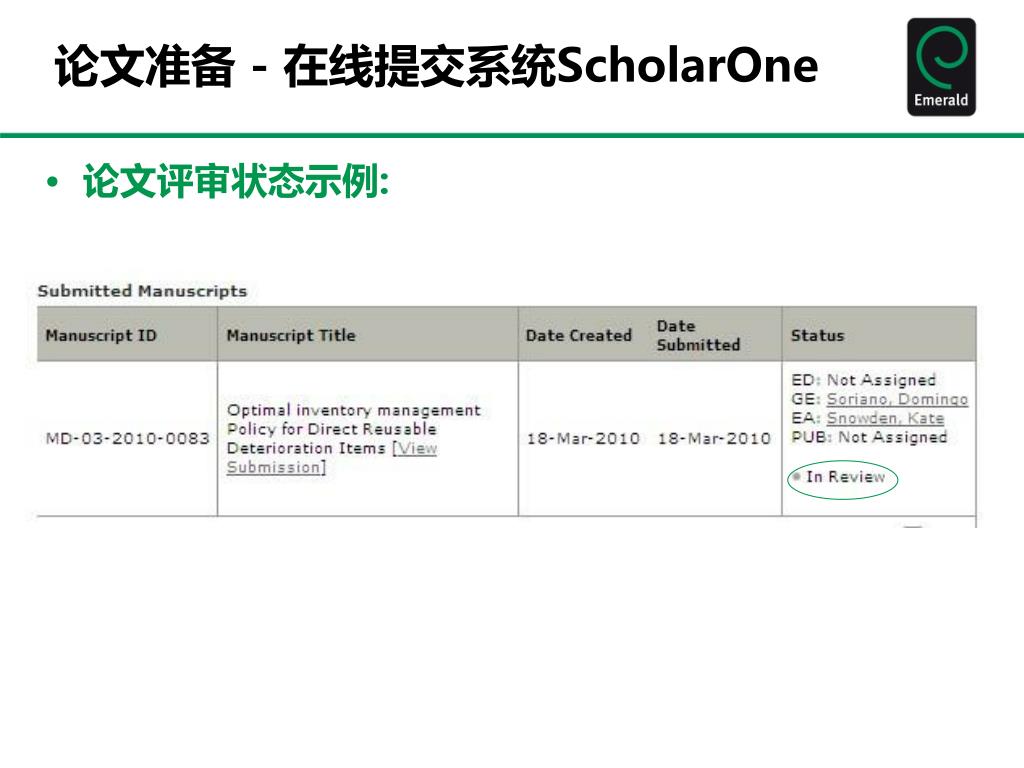Click the In Review status bullet
Screen dimensions: 1024x768
pos(797,477)
